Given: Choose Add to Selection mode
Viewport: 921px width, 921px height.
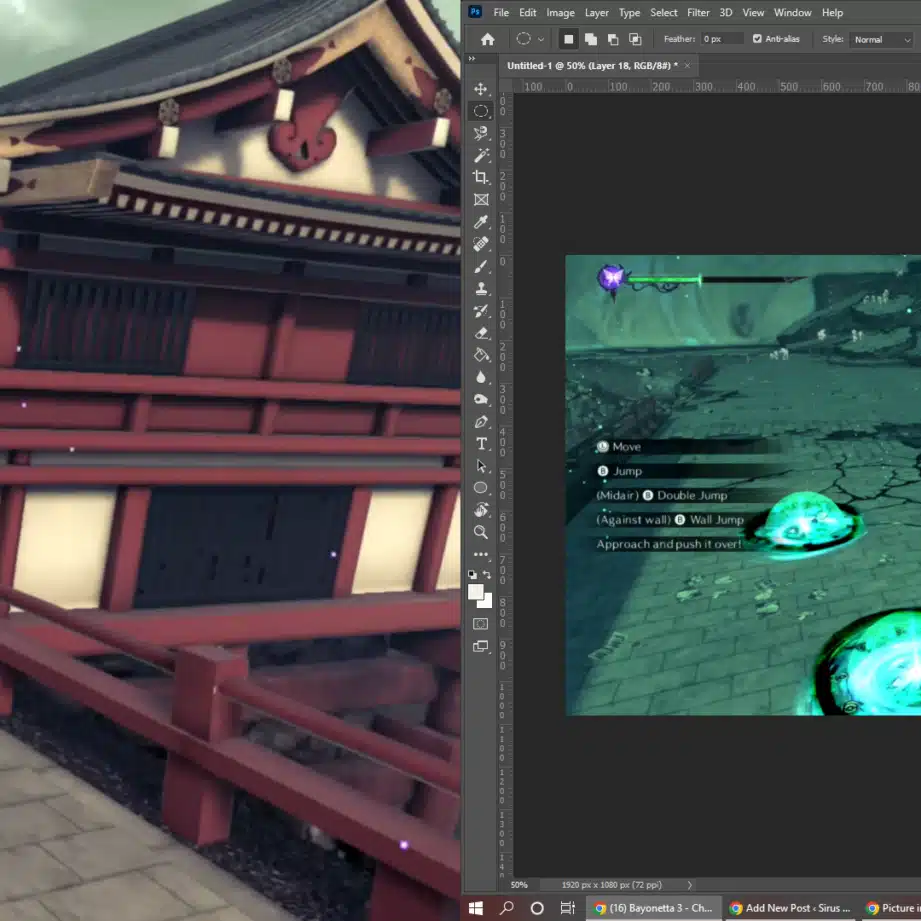Looking at the screenshot, I should pos(591,39).
